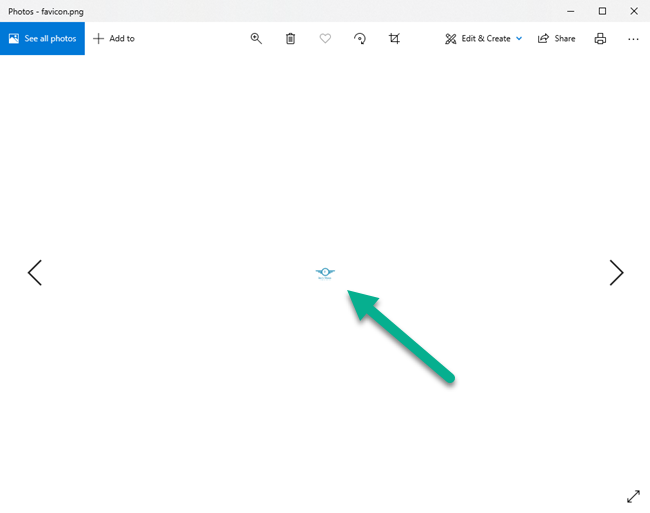The height and width of the screenshot is (513, 650).
Task: Zoom in with the magnifier icon
Action: (256, 39)
